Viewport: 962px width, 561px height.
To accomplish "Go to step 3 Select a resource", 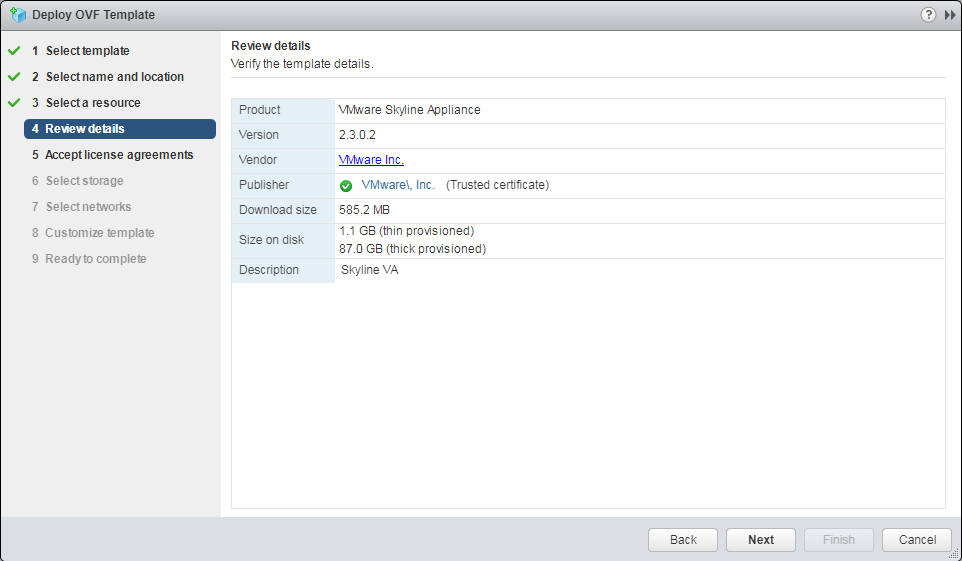I will click(86, 103).
